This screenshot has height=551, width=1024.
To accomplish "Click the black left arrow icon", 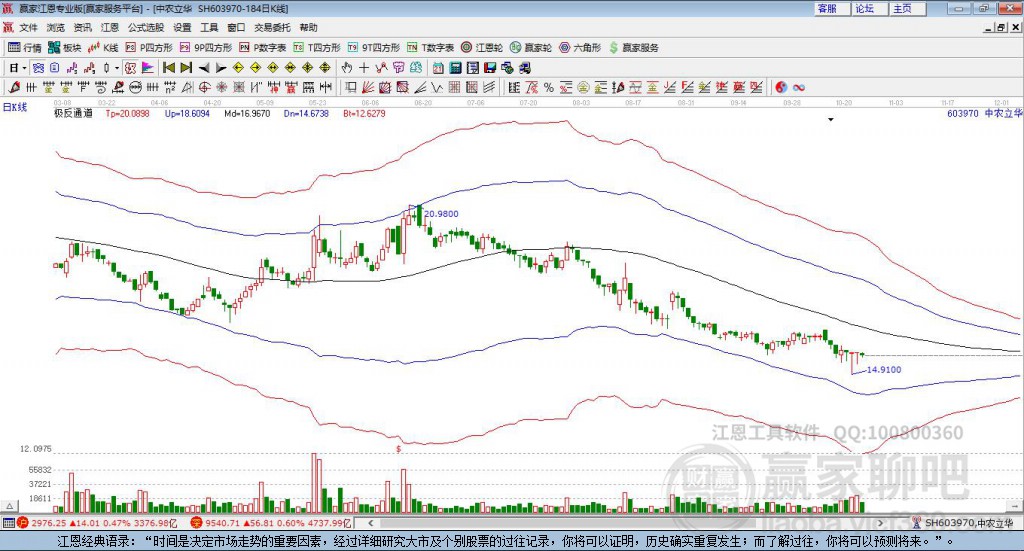I will pos(204,68).
